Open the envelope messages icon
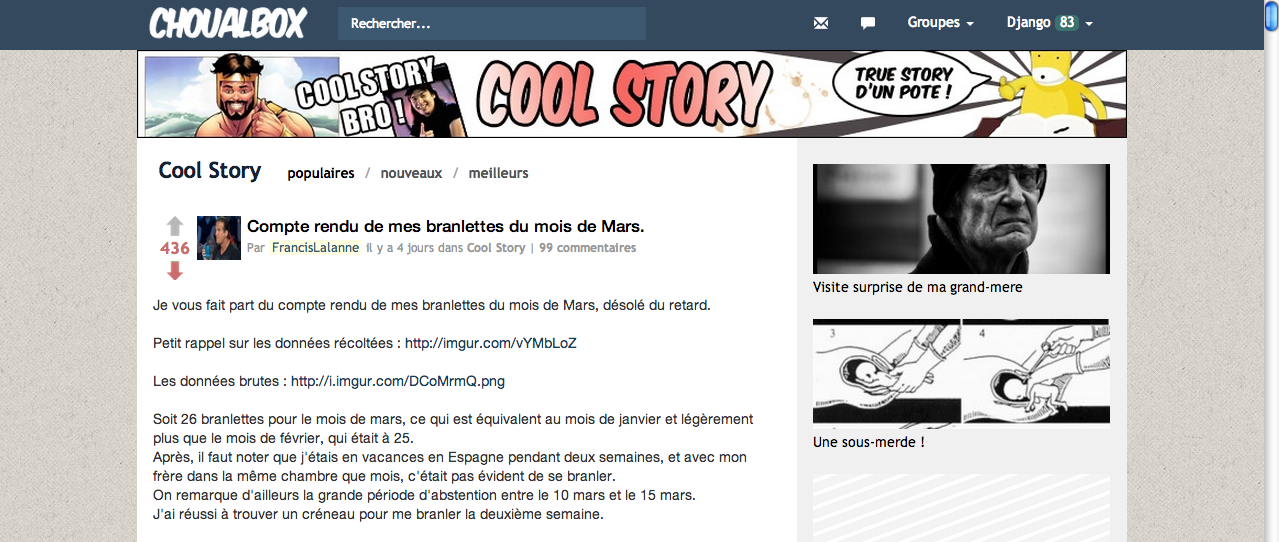The height and width of the screenshot is (542, 1279). click(821, 23)
